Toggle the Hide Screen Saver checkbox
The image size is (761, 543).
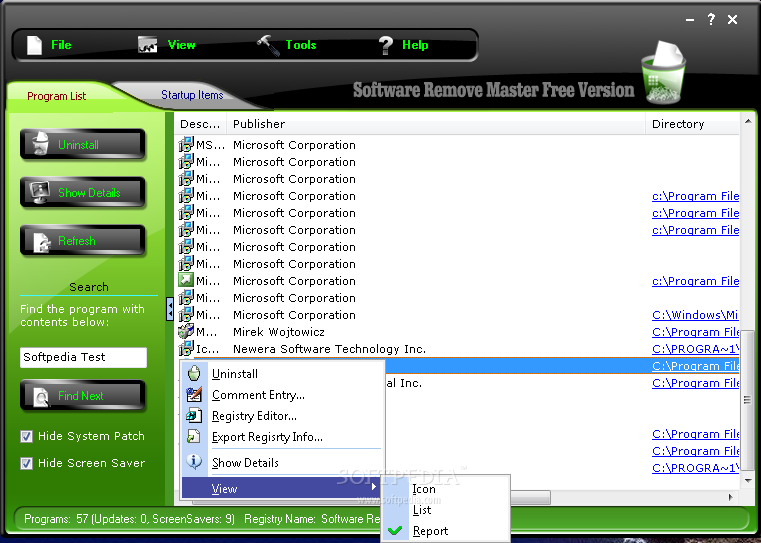(x=26, y=463)
